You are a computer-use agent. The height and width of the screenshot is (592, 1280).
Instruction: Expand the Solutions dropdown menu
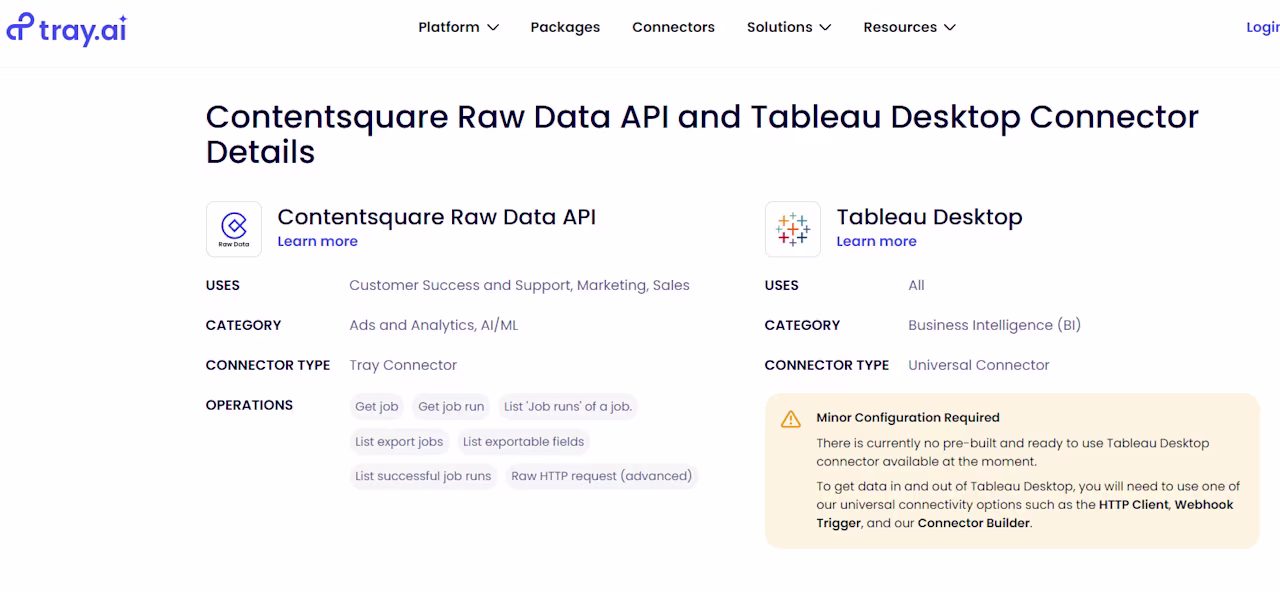point(789,27)
